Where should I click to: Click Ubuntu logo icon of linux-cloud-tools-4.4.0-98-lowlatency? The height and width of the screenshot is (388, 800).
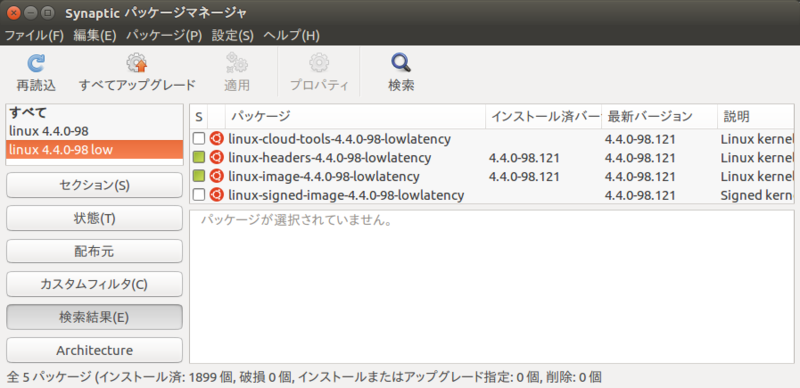click(216, 138)
